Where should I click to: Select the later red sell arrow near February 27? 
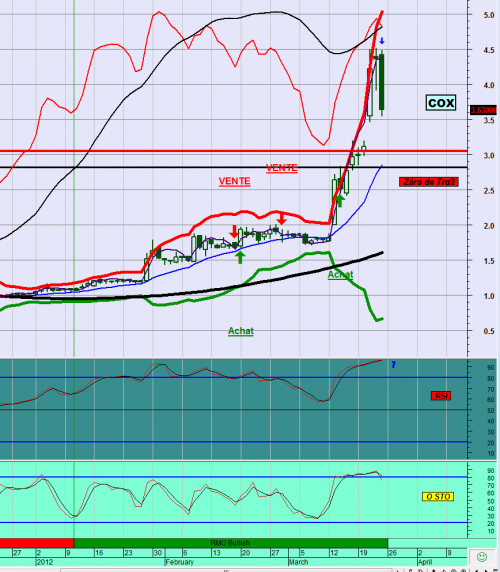coord(281,218)
